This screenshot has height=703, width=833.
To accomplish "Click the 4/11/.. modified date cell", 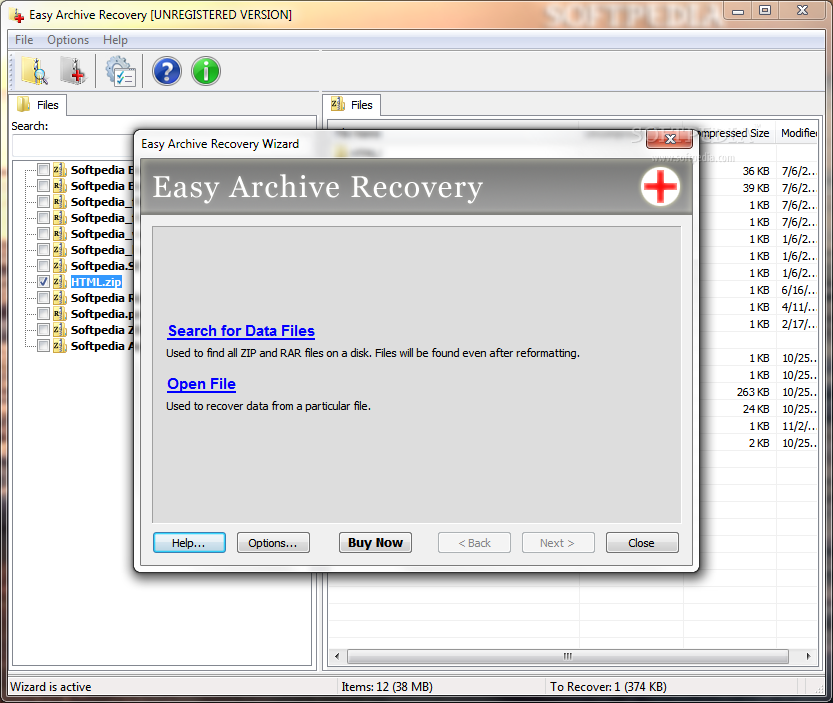I will click(798, 307).
